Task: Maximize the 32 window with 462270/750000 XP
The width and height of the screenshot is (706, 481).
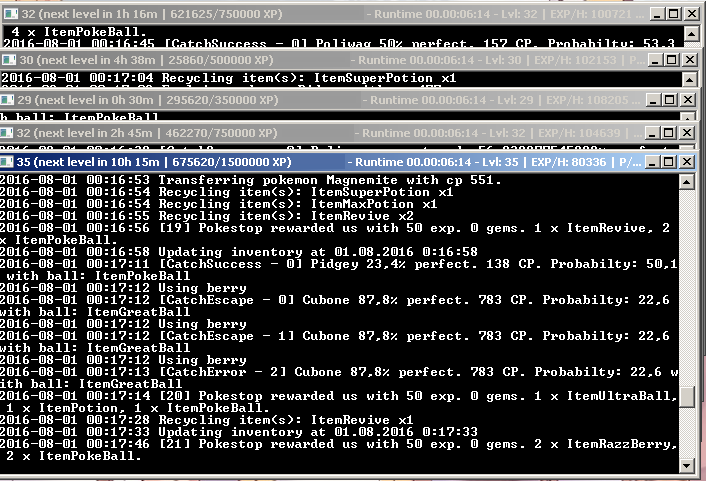Action: 670,132
